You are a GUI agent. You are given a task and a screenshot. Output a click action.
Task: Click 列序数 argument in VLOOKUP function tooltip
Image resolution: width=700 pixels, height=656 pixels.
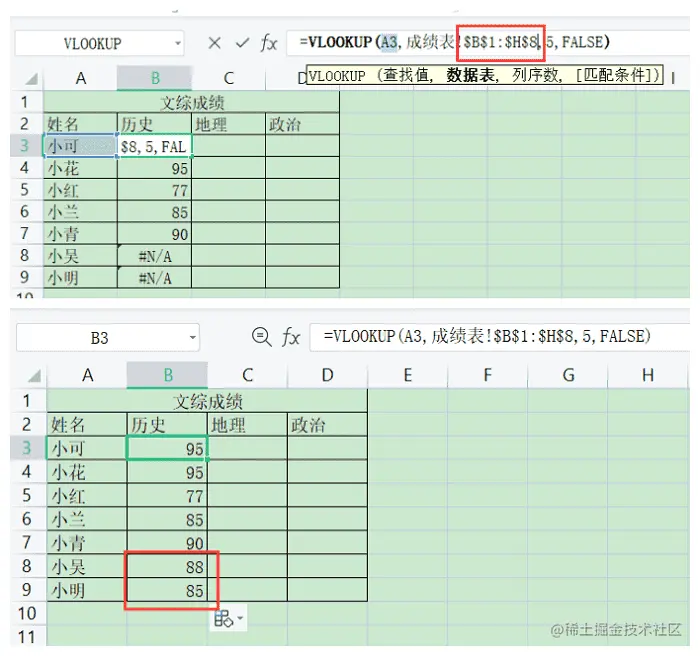click(x=535, y=75)
